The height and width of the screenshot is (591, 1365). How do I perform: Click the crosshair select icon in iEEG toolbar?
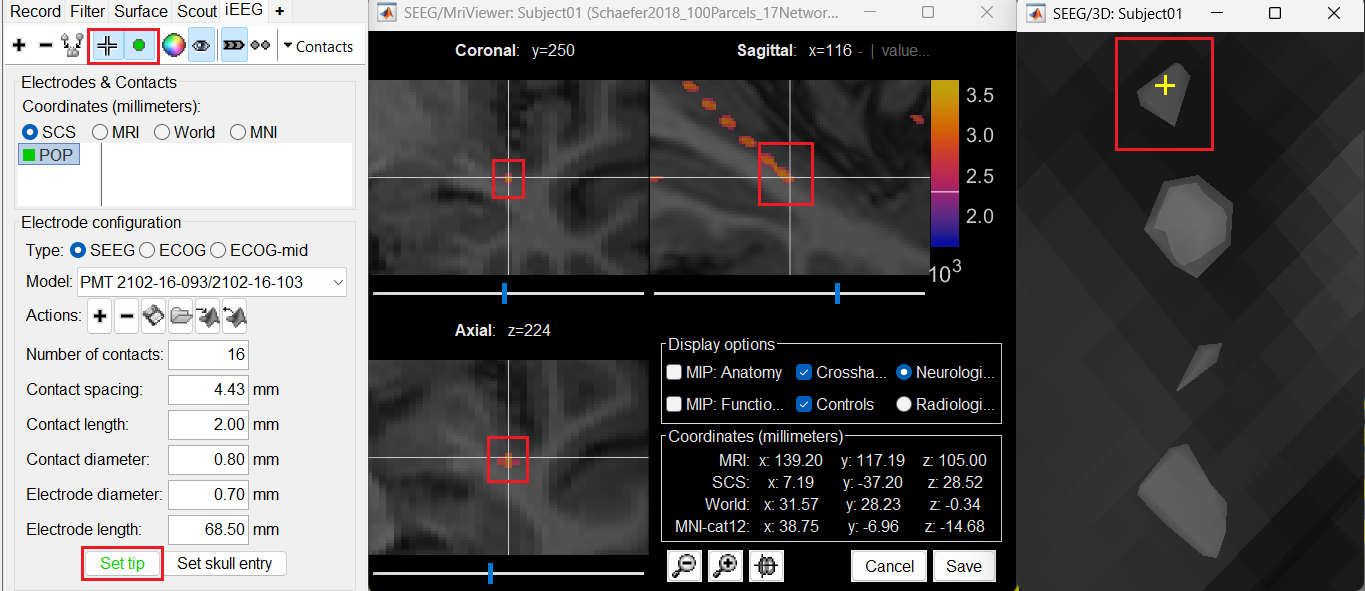(106, 46)
